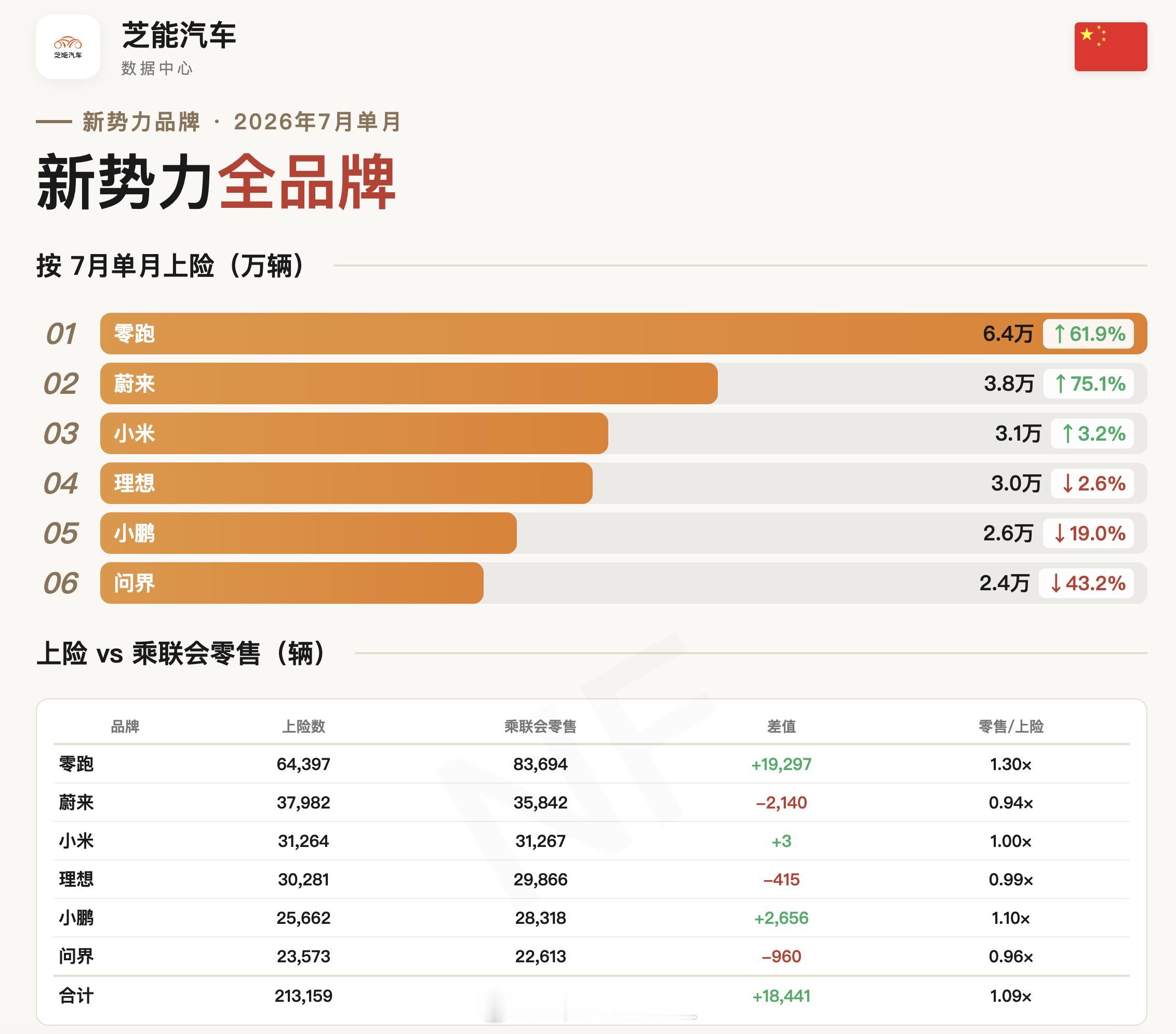
Task: Click the ↓43.2% decline badge
Action: click(x=1086, y=583)
